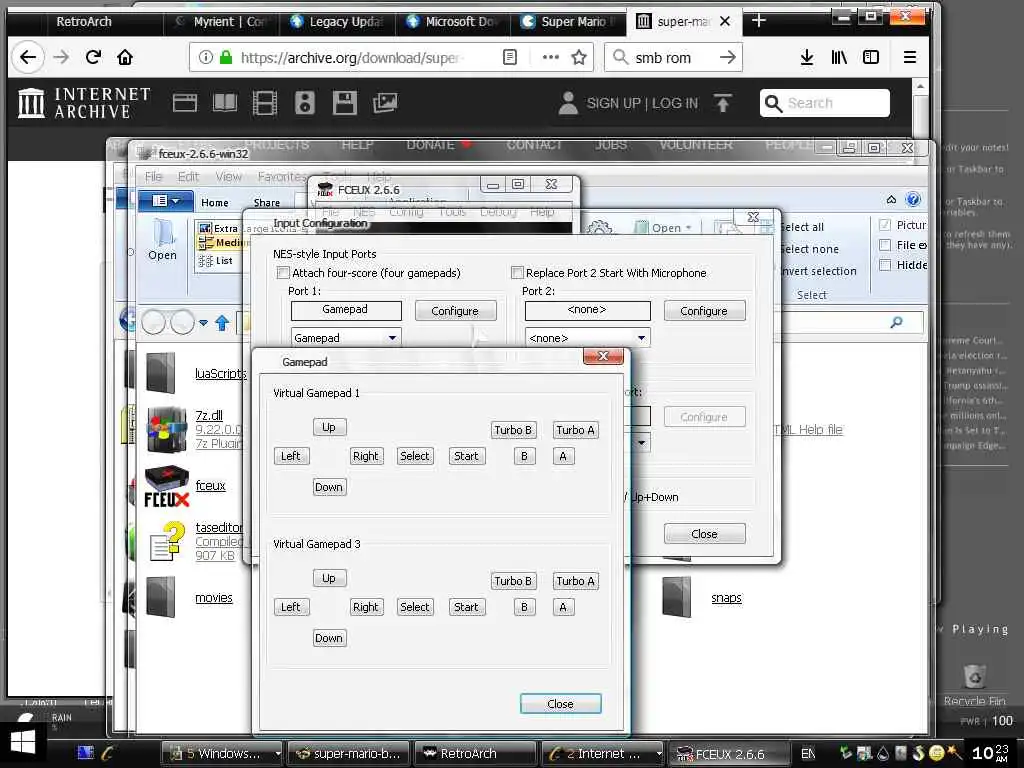Open the Windows Start button

click(x=23, y=742)
